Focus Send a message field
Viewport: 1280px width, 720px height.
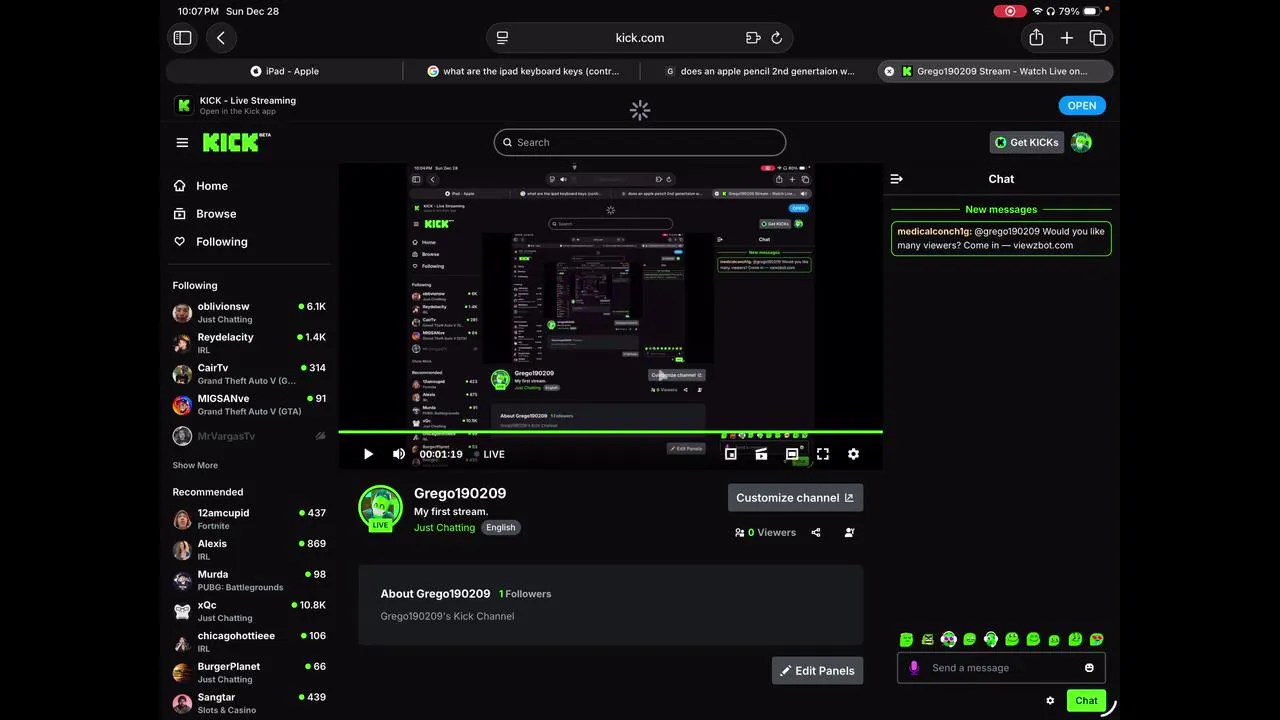pyautogui.click(x=1001, y=668)
